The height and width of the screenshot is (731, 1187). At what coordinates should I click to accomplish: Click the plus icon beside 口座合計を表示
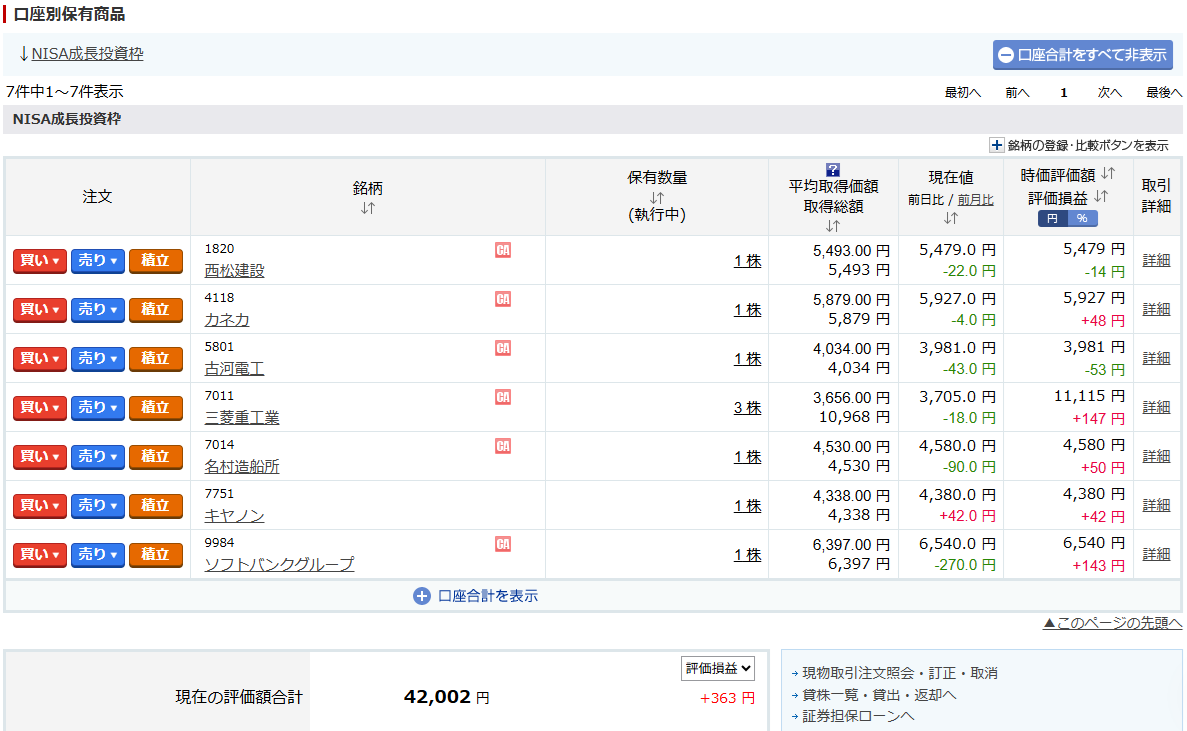422,596
